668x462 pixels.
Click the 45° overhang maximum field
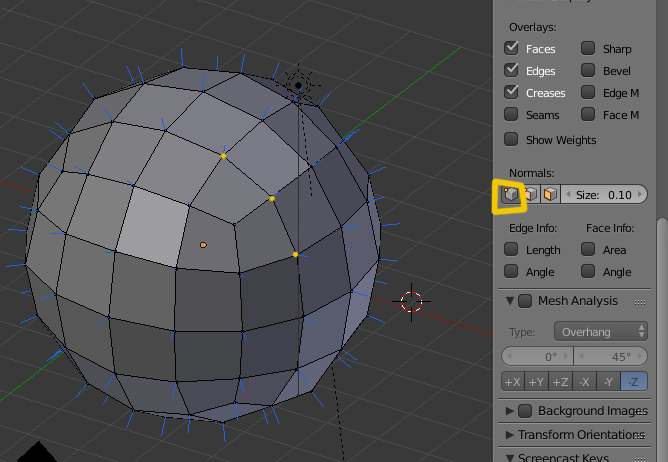[611, 356]
